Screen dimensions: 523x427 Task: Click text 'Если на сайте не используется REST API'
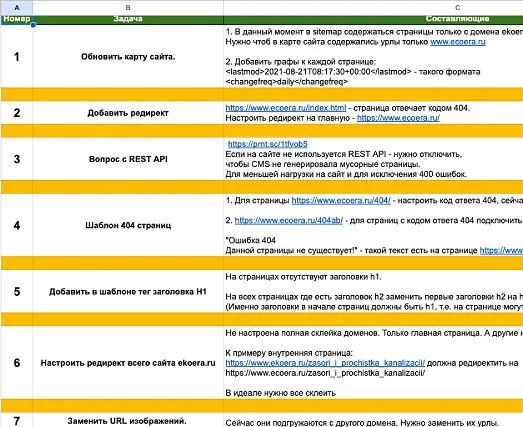point(306,154)
